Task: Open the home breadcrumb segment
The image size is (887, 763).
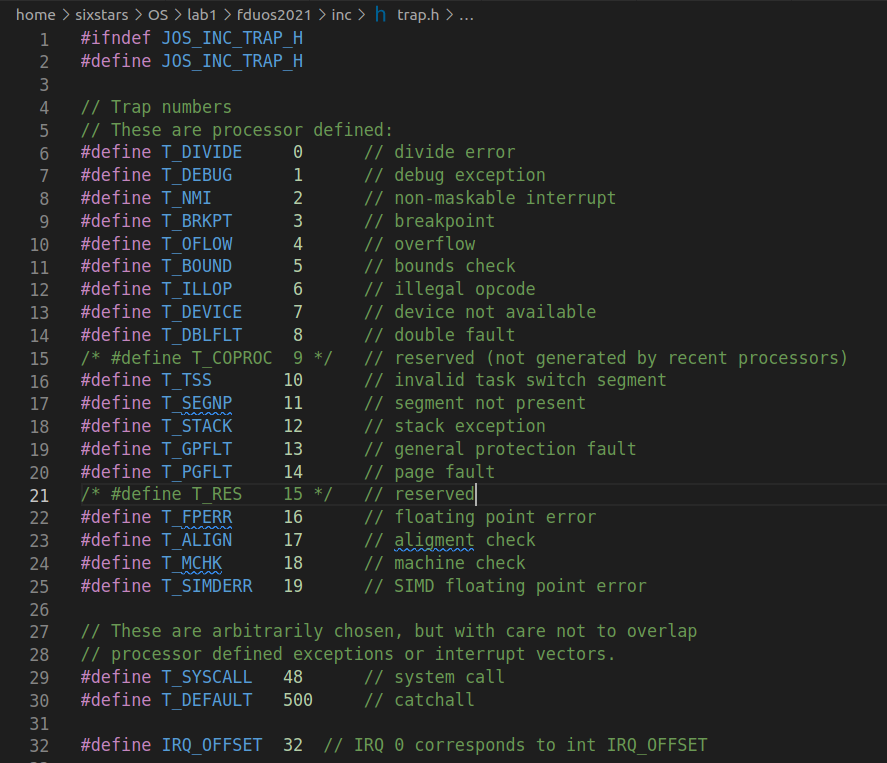Action: [x=35, y=15]
